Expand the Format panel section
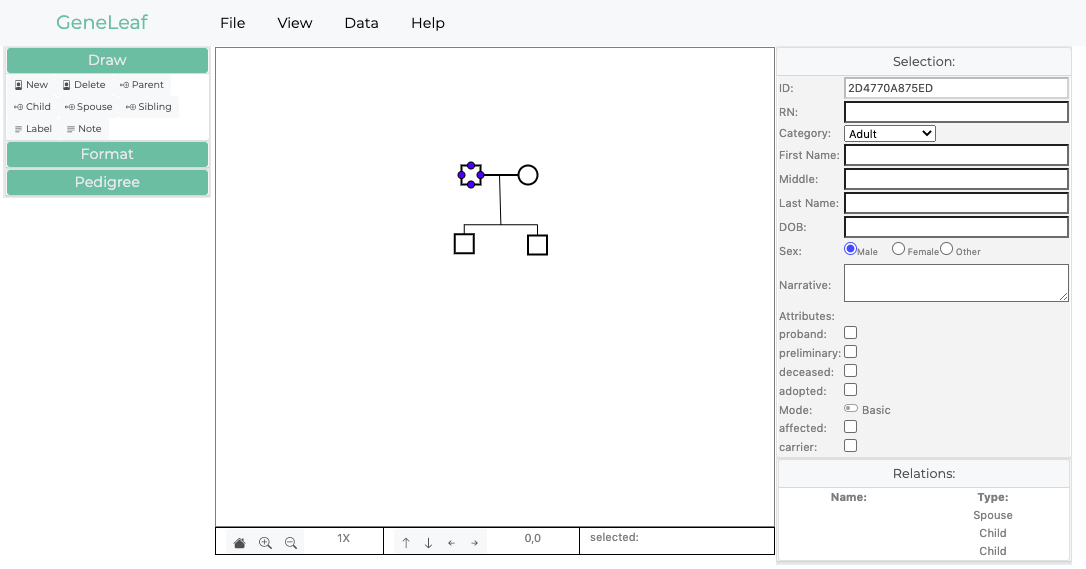The height and width of the screenshot is (569, 1086). [107, 154]
